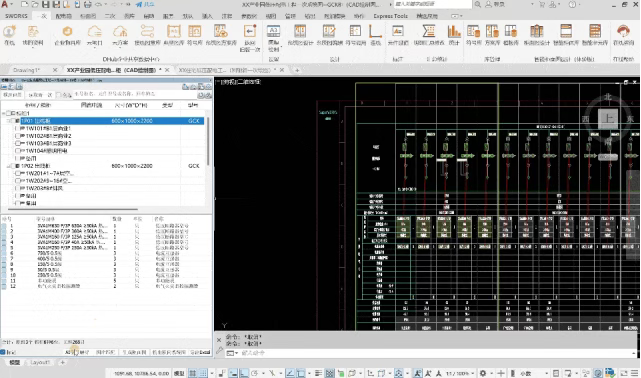Click the model tab at bottom left
The image size is (641, 378).
(x=15, y=362)
